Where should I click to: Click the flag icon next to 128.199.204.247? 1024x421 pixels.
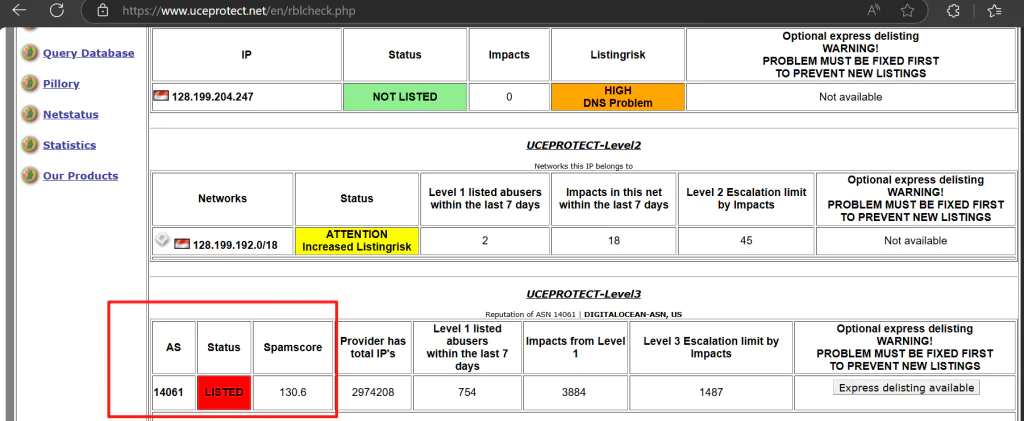pyautogui.click(x=161, y=96)
